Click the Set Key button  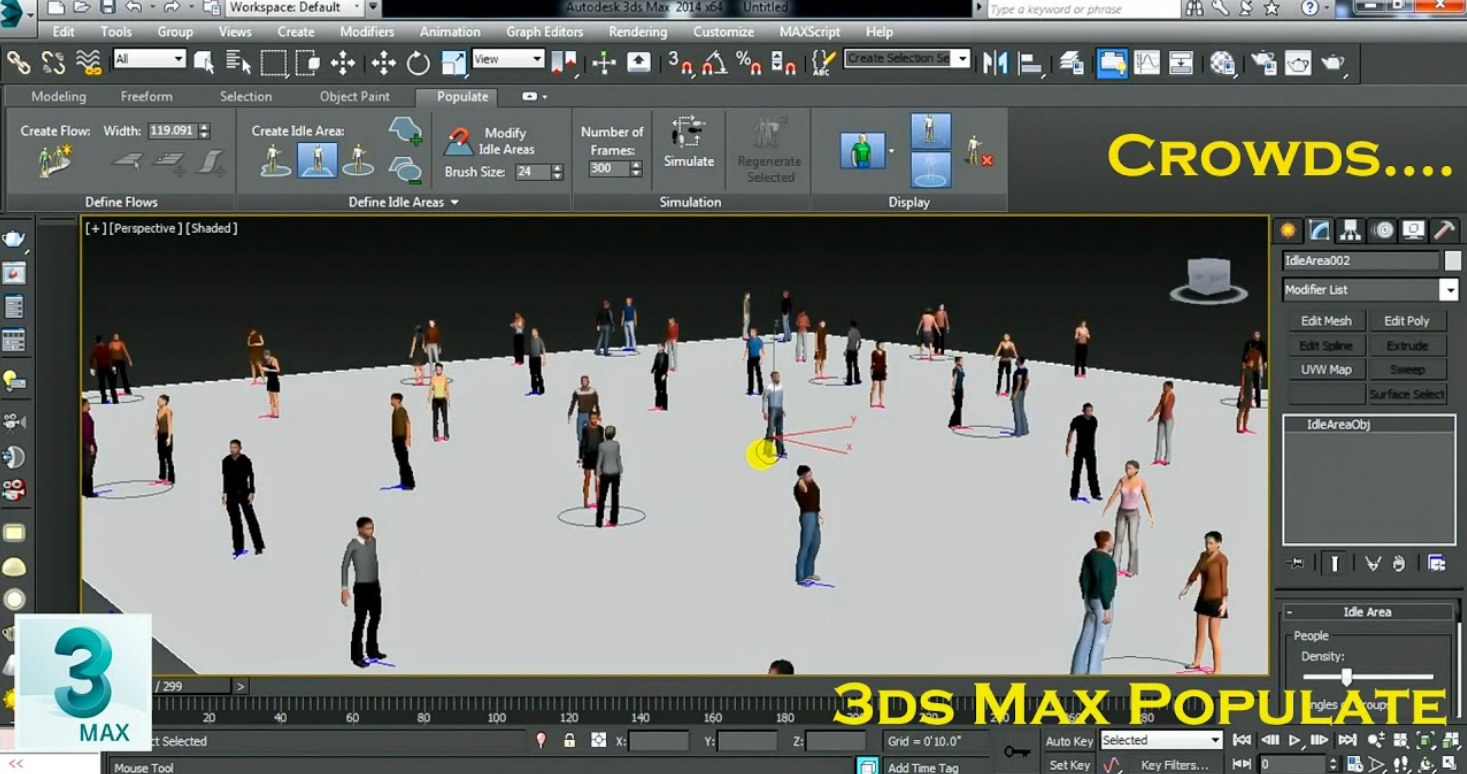click(1069, 765)
